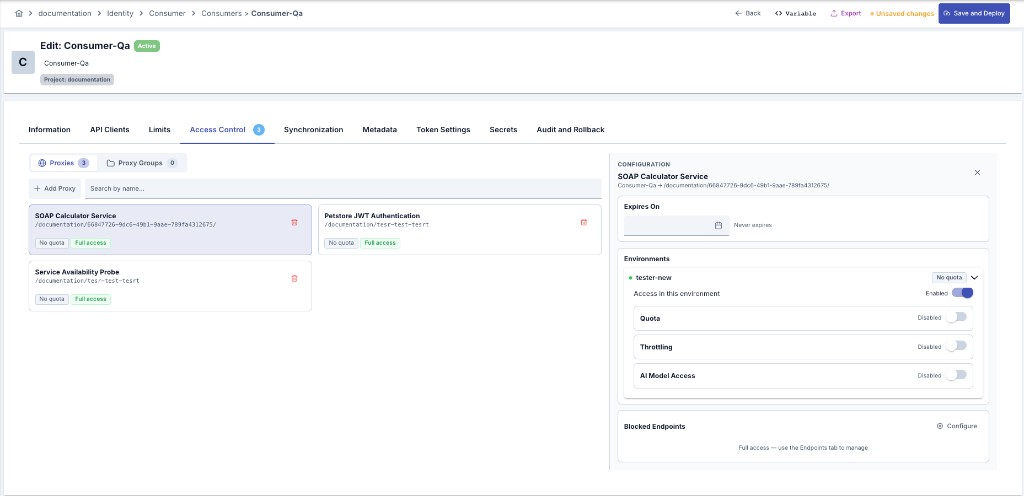Click the Proxies count badge 3
The width and height of the screenshot is (1024, 496).
coord(84,163)
